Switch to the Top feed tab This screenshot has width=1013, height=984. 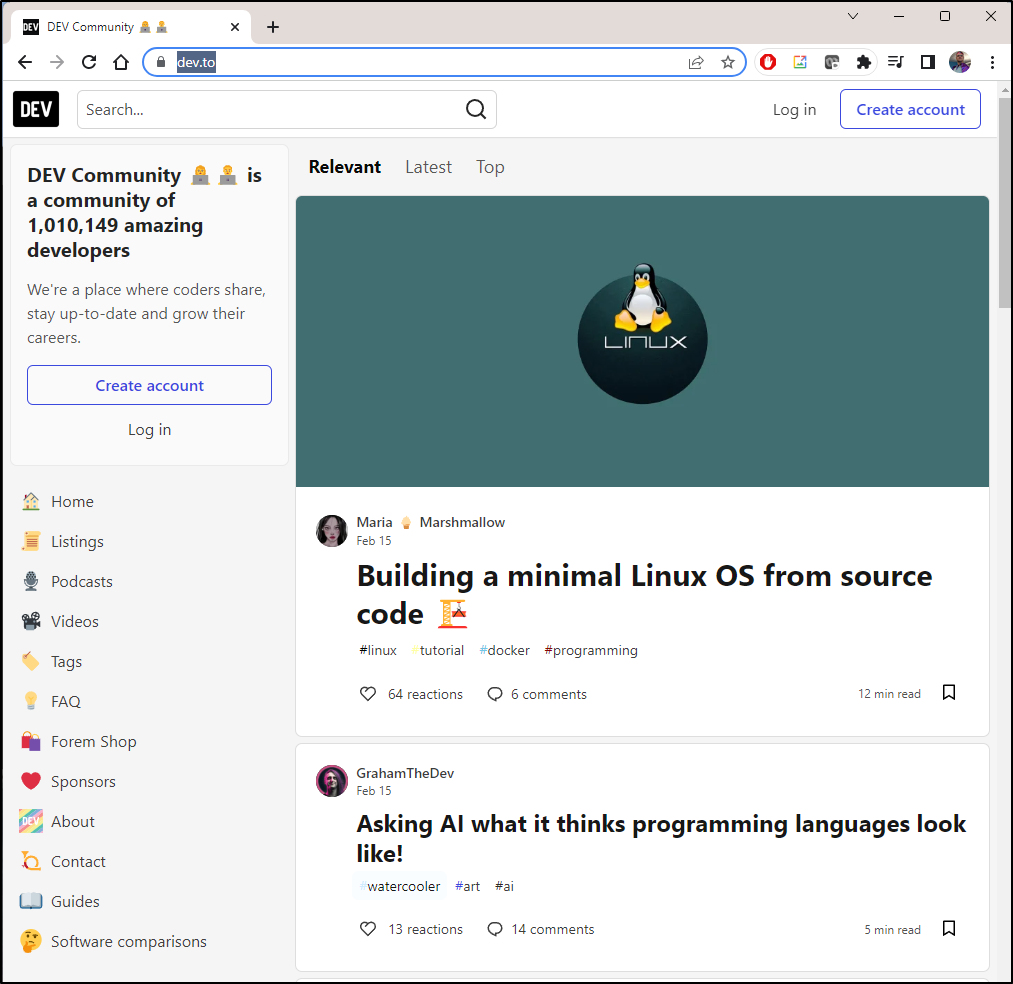tap(490, 167)
